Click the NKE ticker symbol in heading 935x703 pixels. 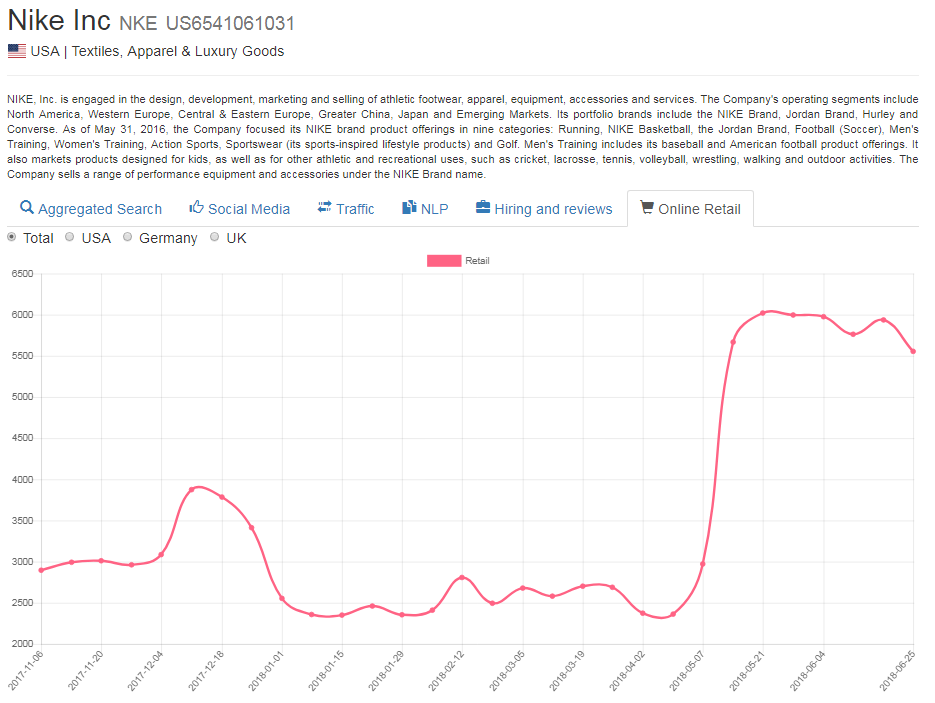[x=138, y=23]
